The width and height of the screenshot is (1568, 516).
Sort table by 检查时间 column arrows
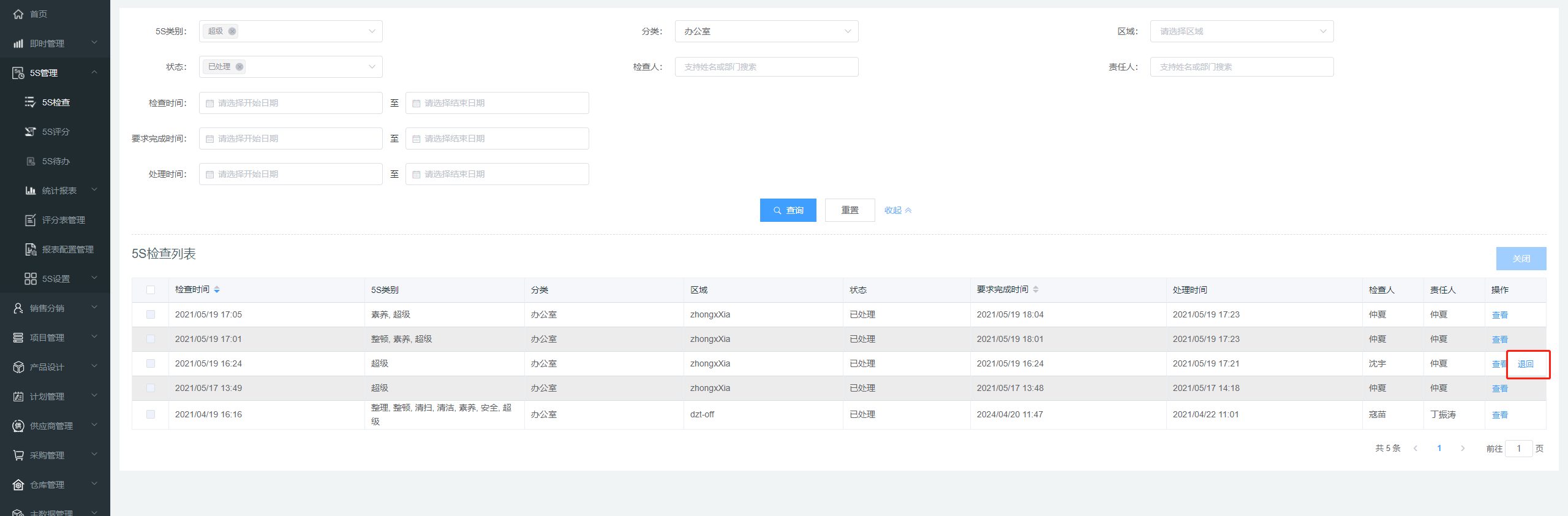[x=217, y=290]
